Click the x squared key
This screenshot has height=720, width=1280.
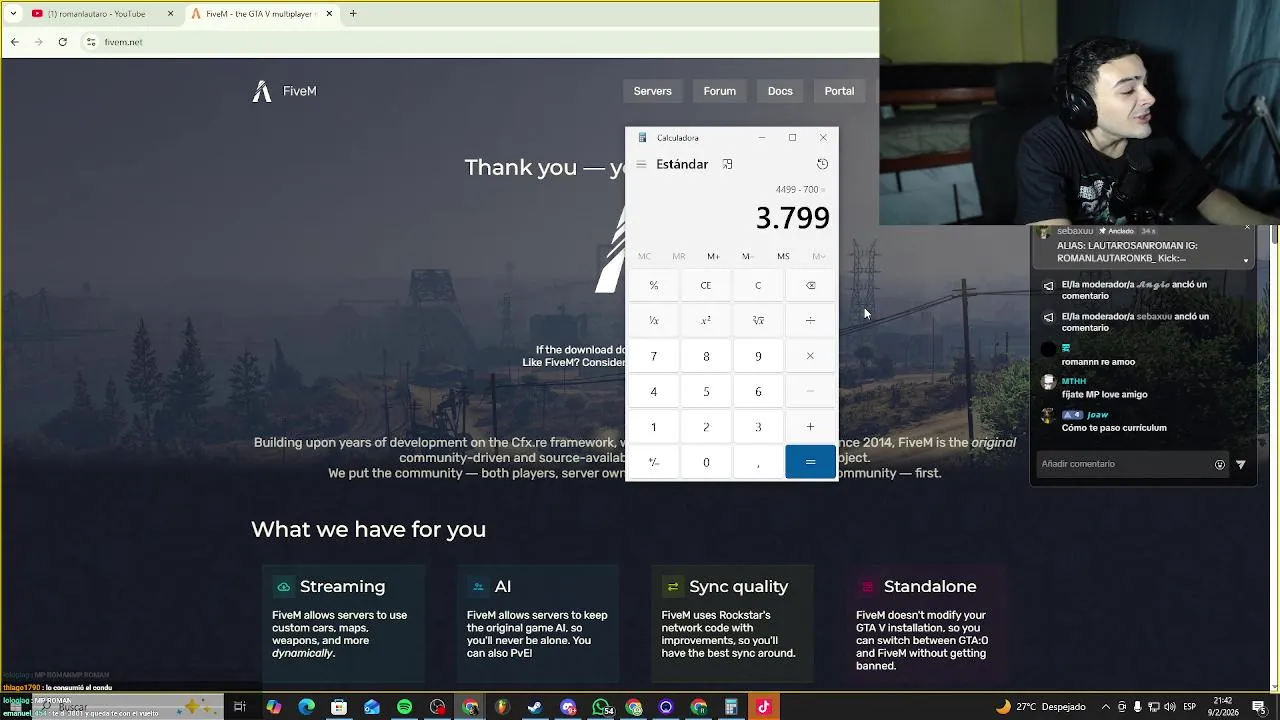pyautogui.click(x=706, y=320)
